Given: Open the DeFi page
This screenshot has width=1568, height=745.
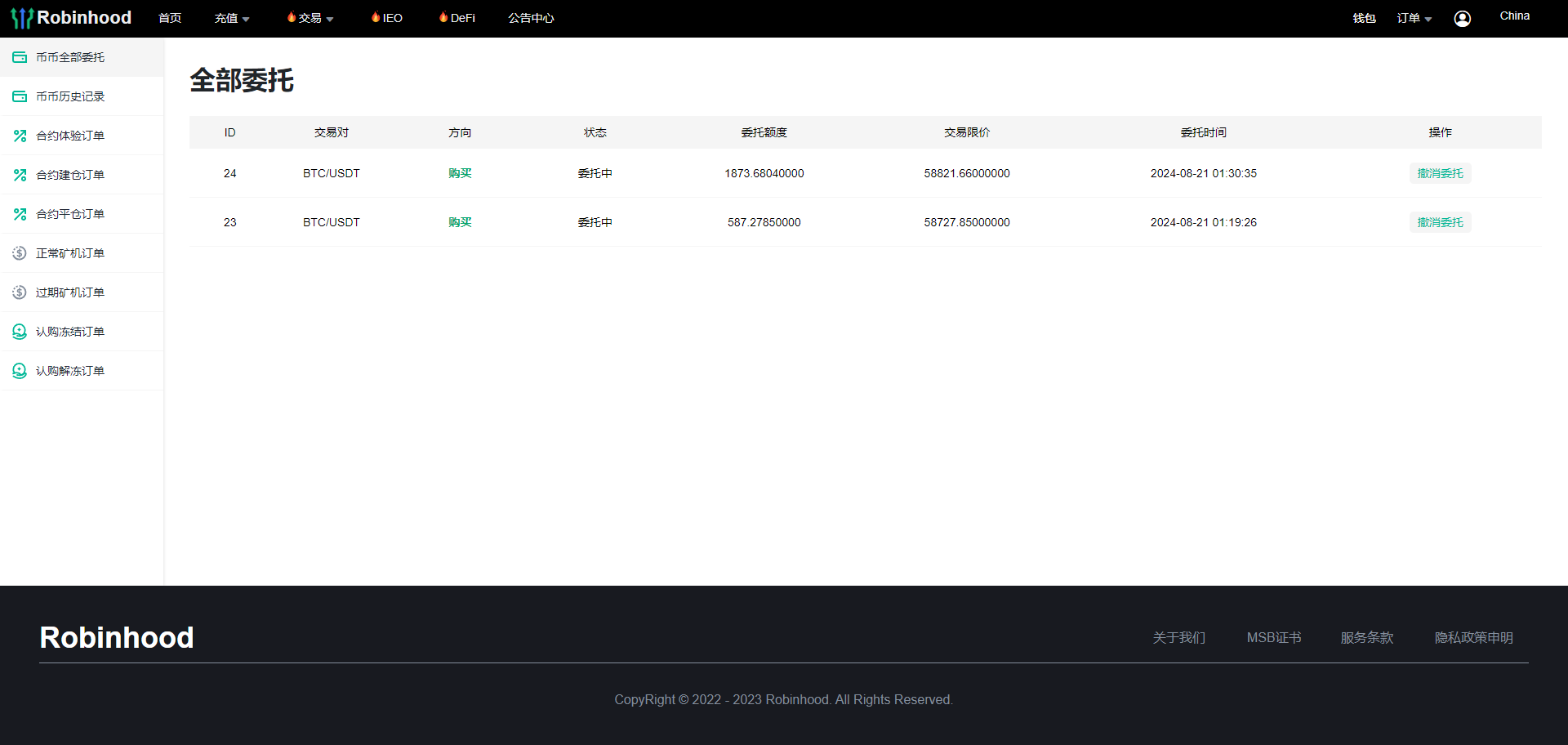Looking at the screenshot, I should click(x=463, y=19).
